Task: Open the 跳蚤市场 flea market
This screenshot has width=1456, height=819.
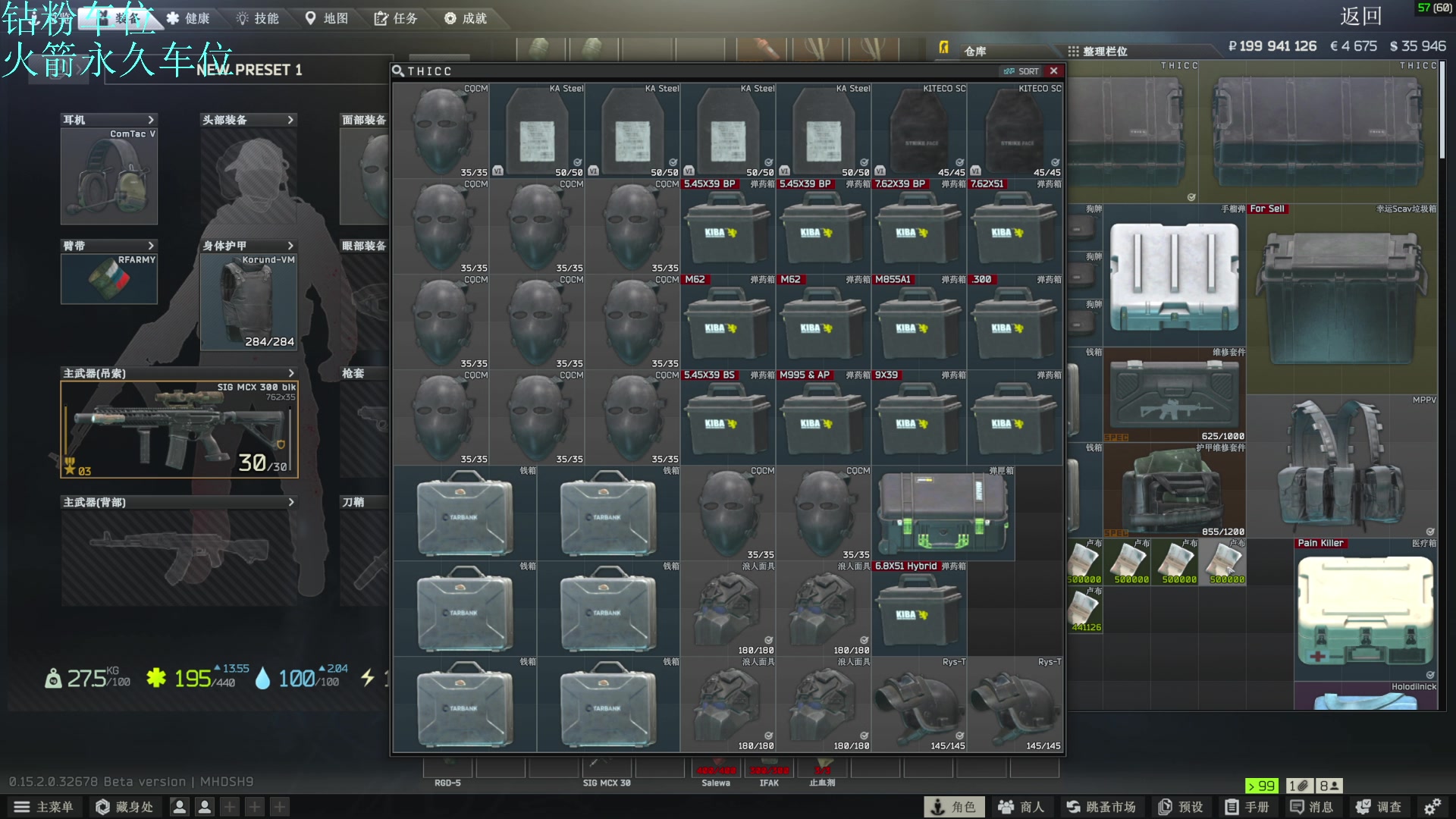Action: point(1101,807)
